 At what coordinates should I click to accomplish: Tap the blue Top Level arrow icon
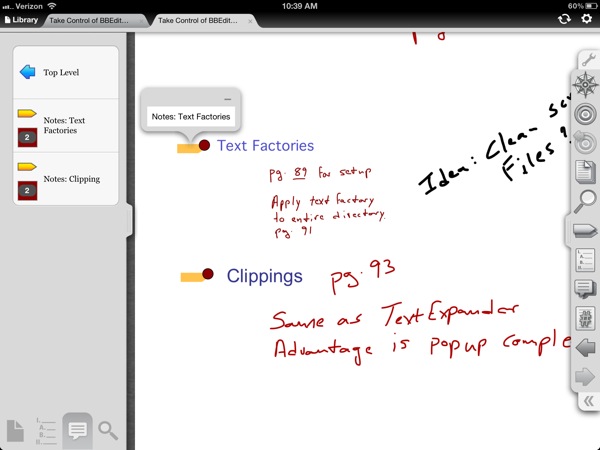pyautogui.click(x=28, y=72)
